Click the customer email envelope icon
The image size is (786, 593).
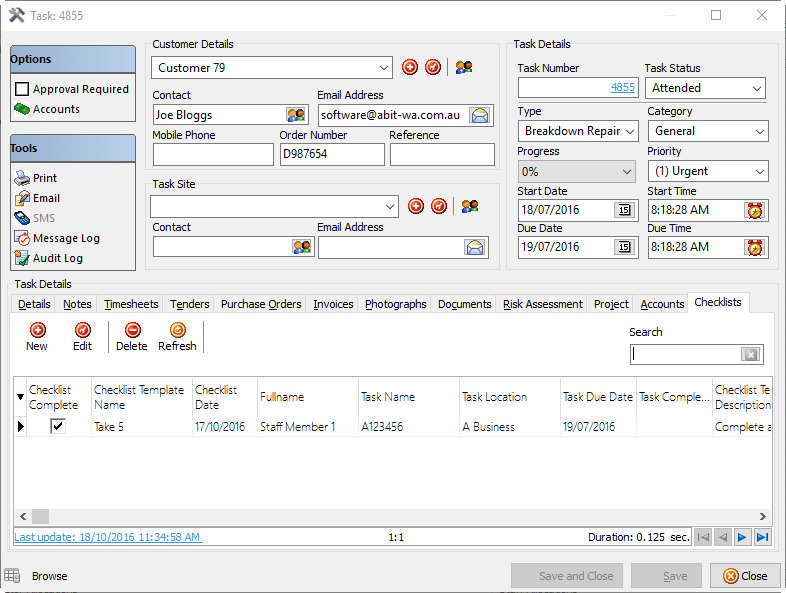(480, 115)
